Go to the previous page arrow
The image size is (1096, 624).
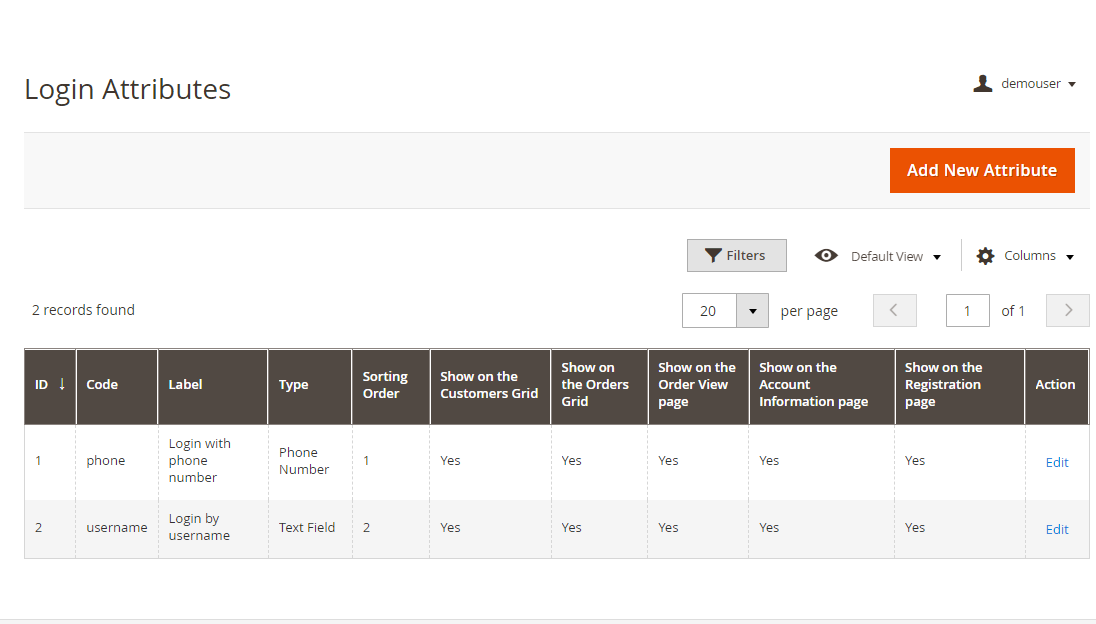895,310
